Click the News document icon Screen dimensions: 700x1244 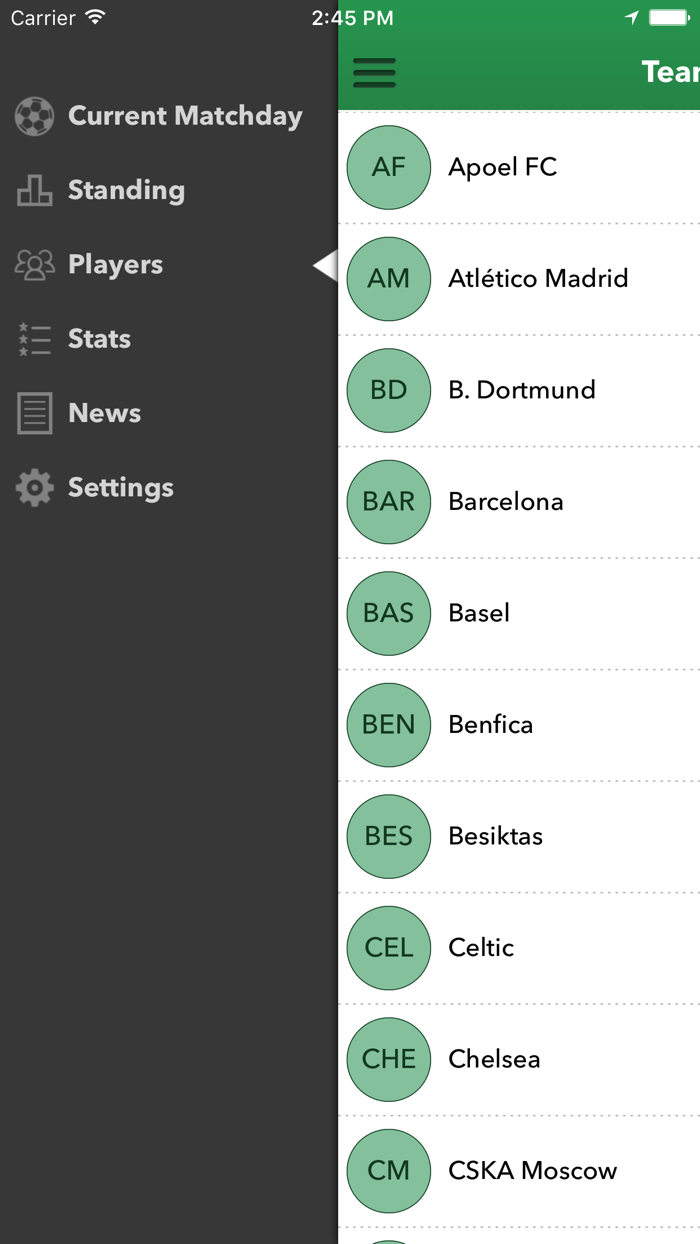[34, 413]
